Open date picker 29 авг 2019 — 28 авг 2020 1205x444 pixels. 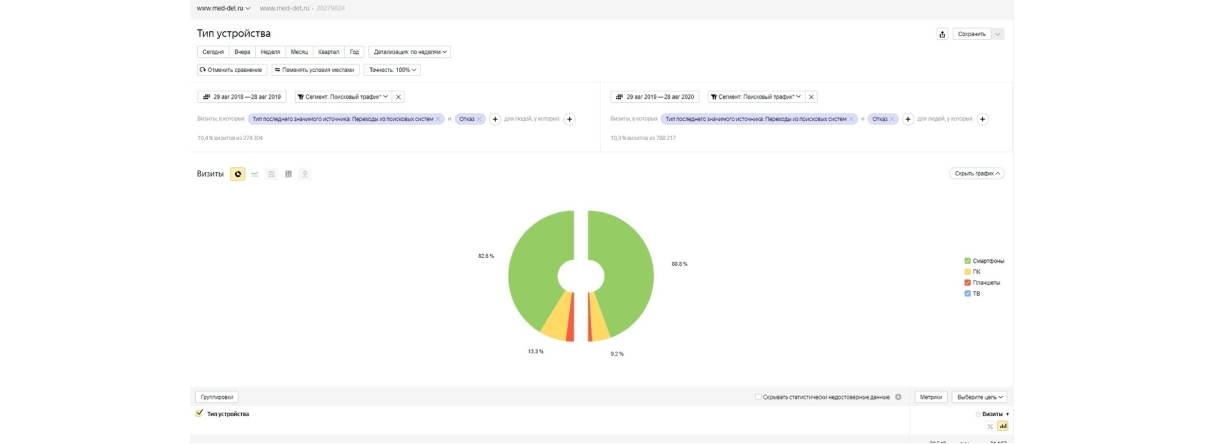tap(654, 97)
